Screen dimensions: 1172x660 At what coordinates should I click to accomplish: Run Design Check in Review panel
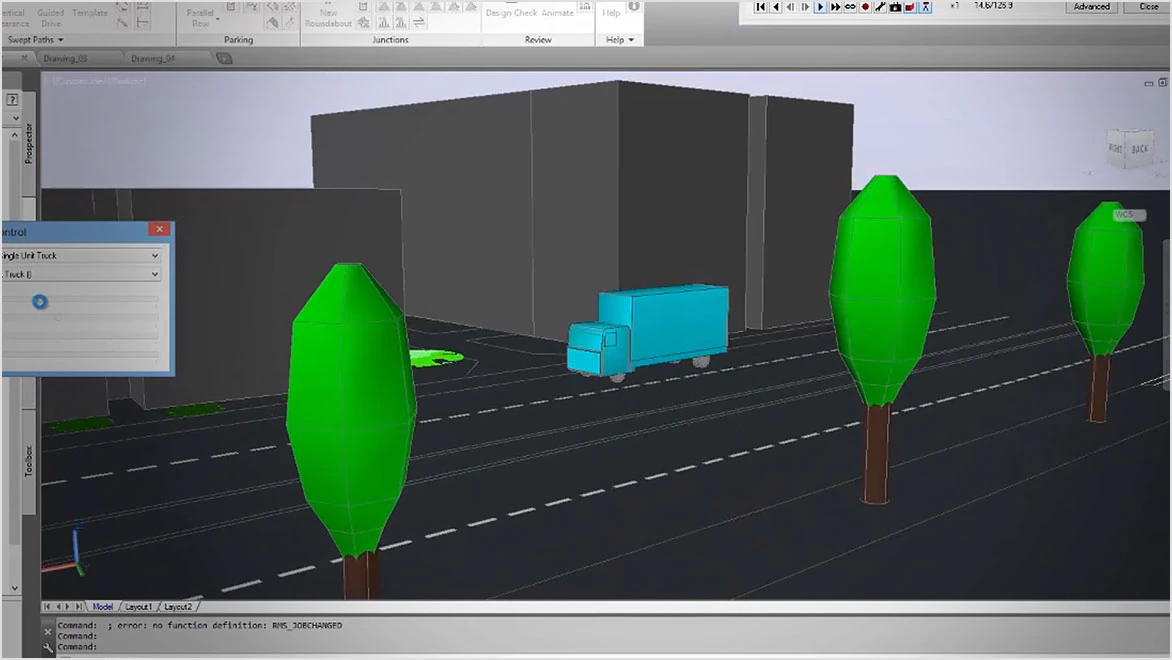tap(511, 13)
